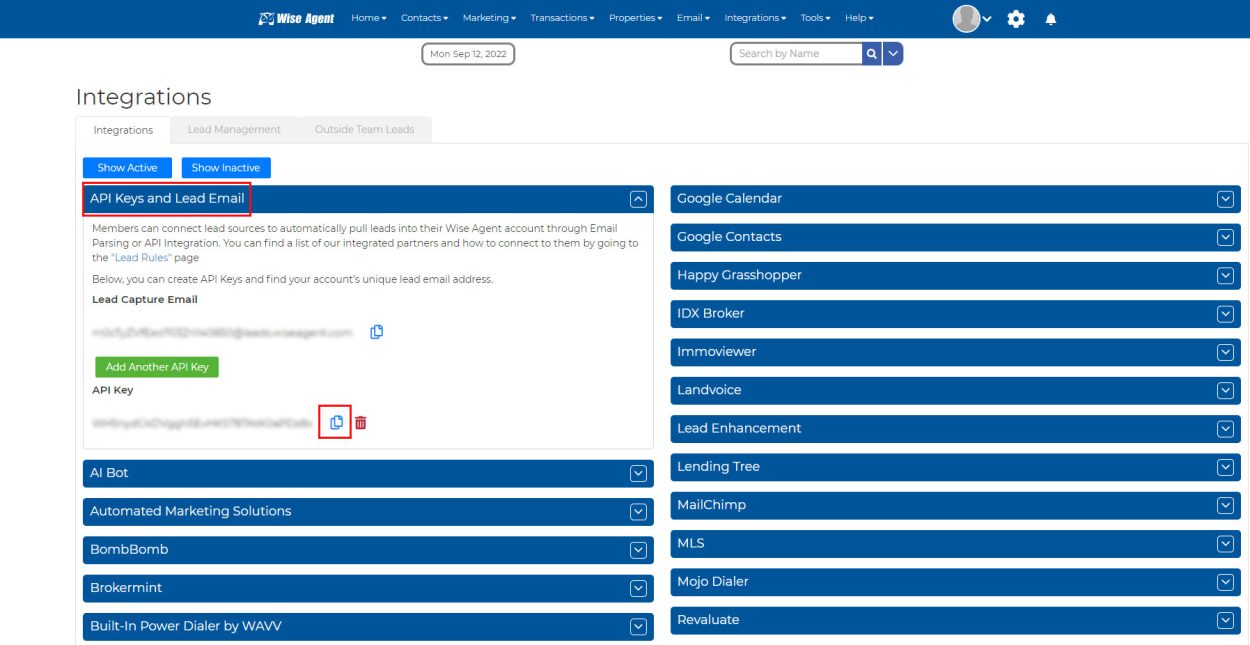Image resolution: width=1250 pixels, height=645 pixels.
Task: Expand the Google Calendar integration
Action: click(1225, 199)
